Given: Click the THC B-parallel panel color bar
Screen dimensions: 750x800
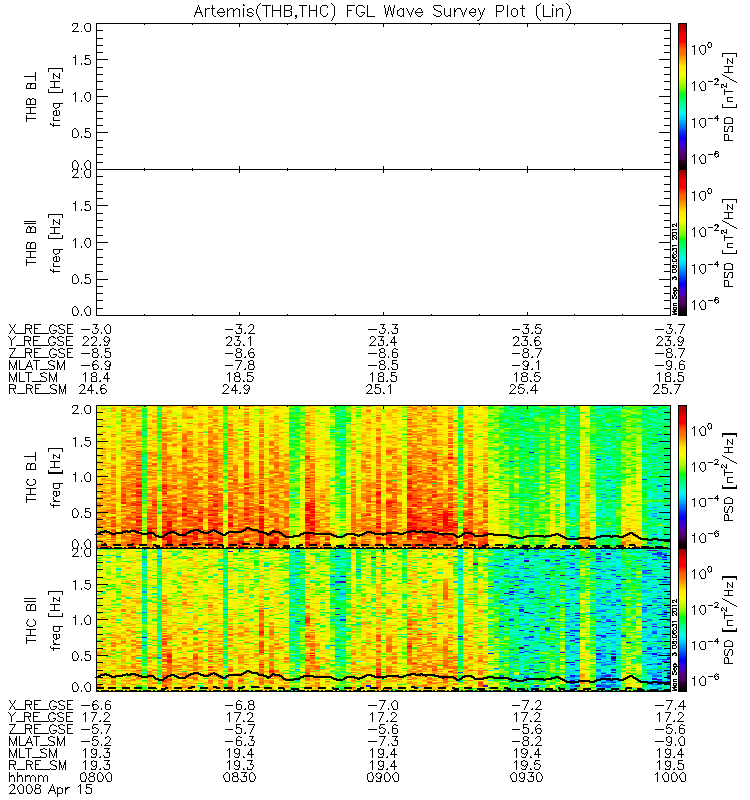Looking at the screenshot, I should [682, 620].
